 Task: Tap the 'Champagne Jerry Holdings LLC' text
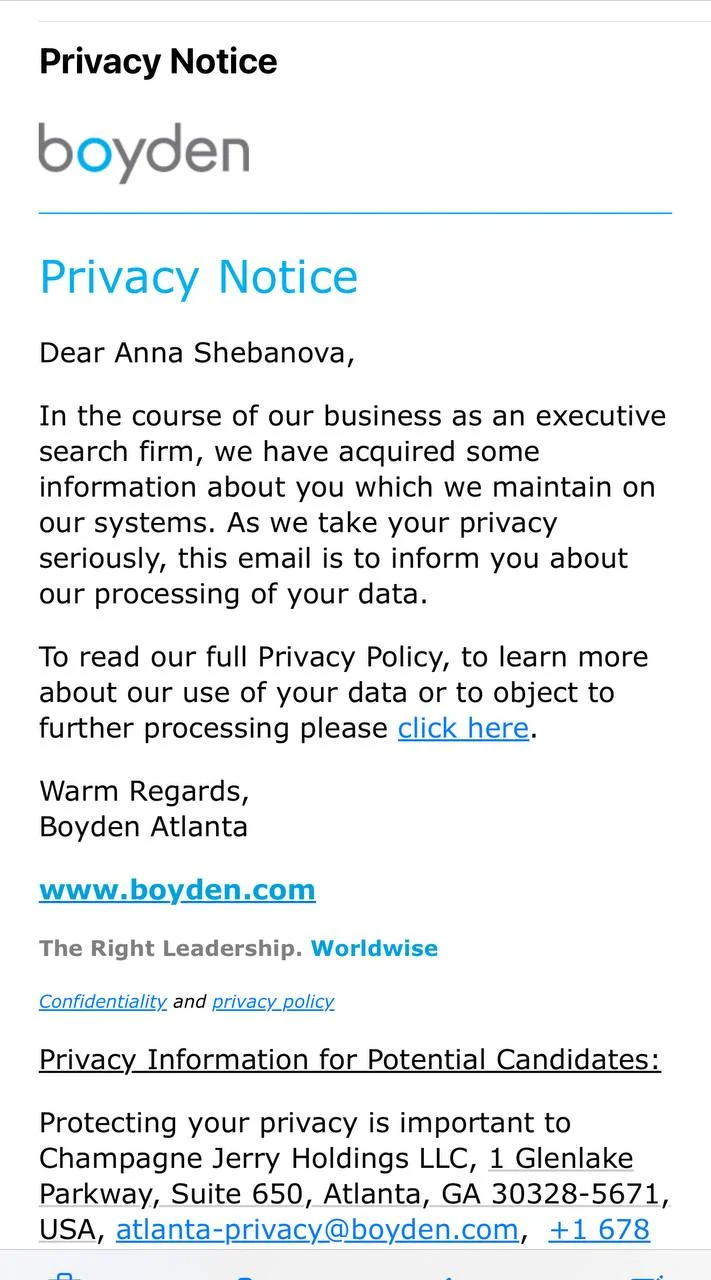pos(254,1158)
